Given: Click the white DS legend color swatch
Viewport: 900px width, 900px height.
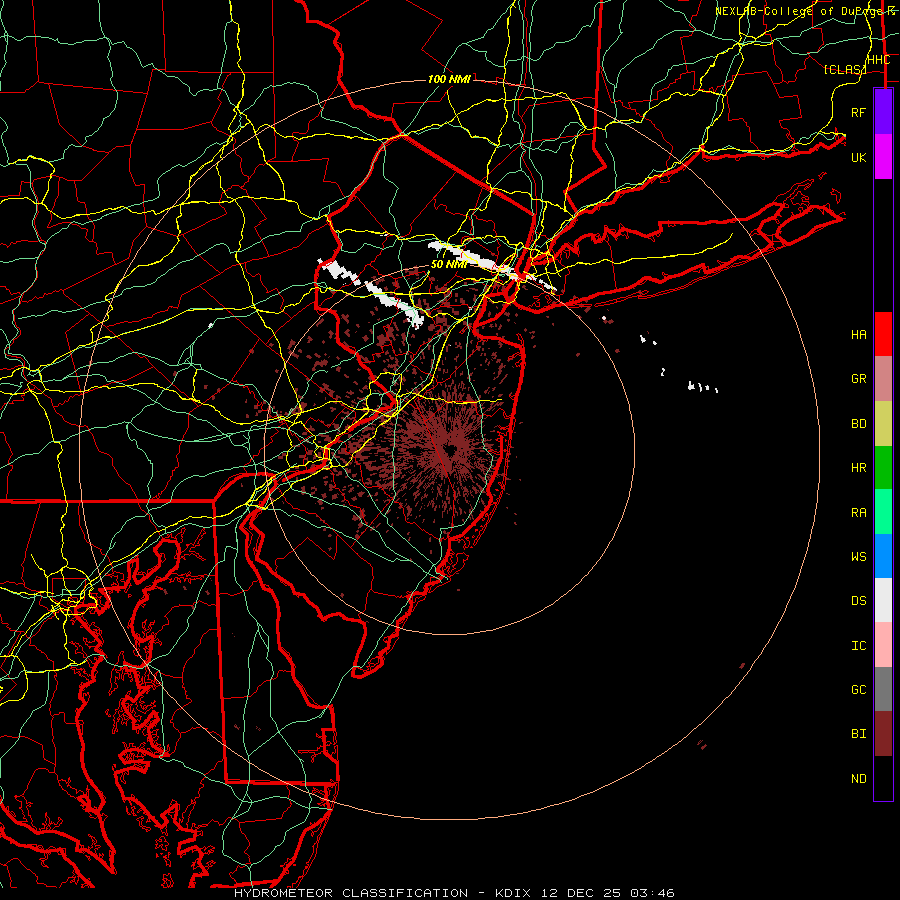Looking at the screenshot, I should point(883,600).
